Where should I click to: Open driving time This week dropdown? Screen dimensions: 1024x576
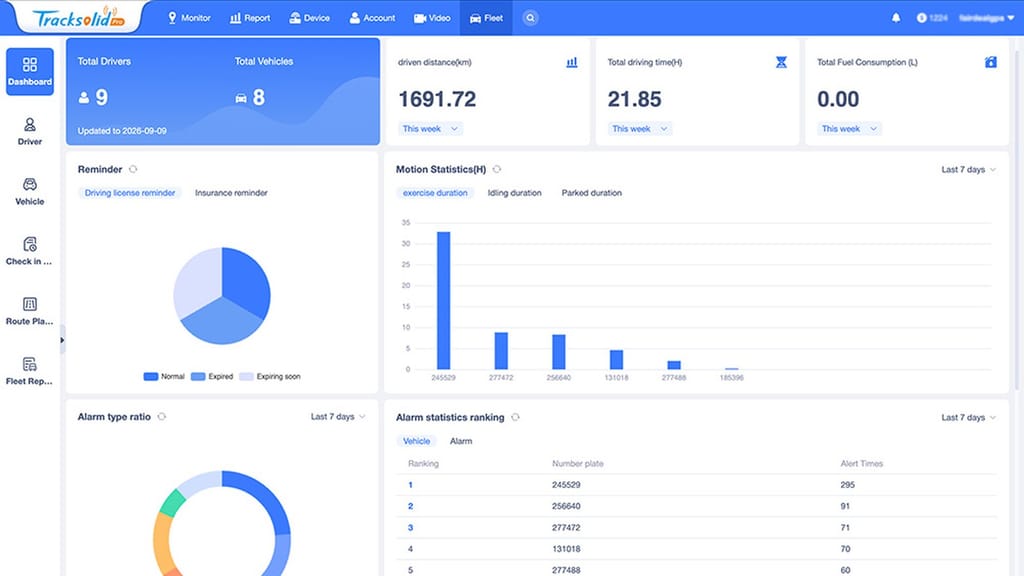[640, 129]
